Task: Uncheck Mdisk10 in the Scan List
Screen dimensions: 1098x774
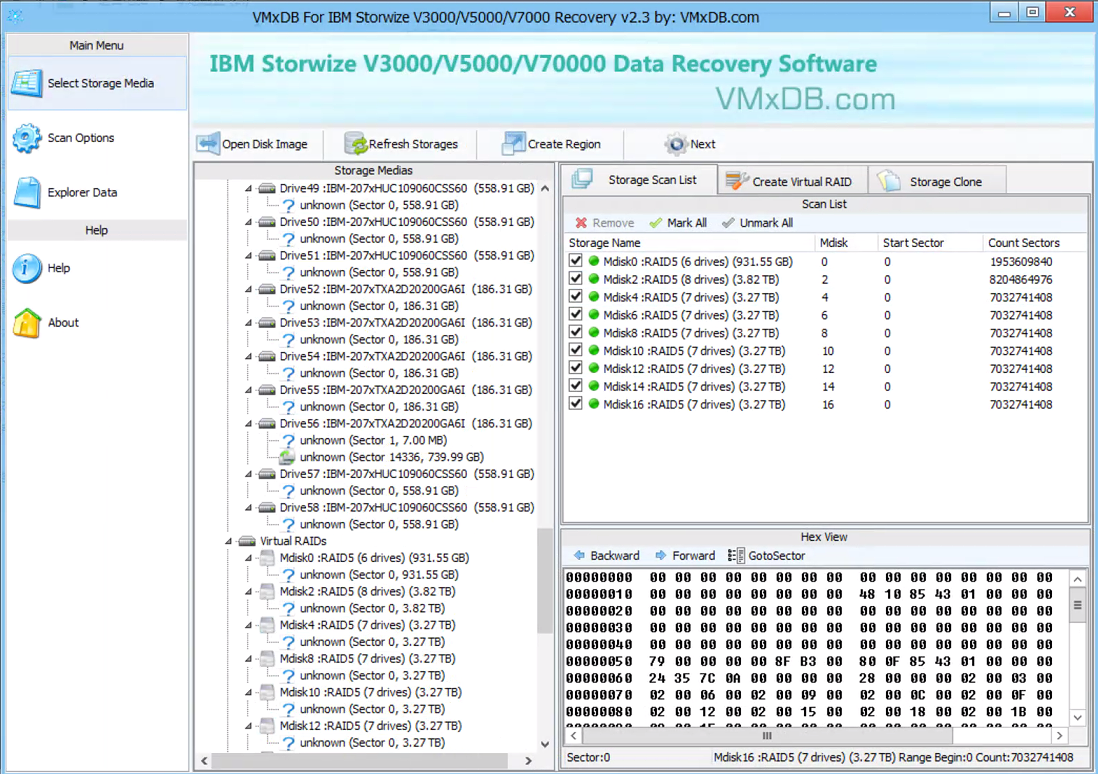Action: coord(576,350)
